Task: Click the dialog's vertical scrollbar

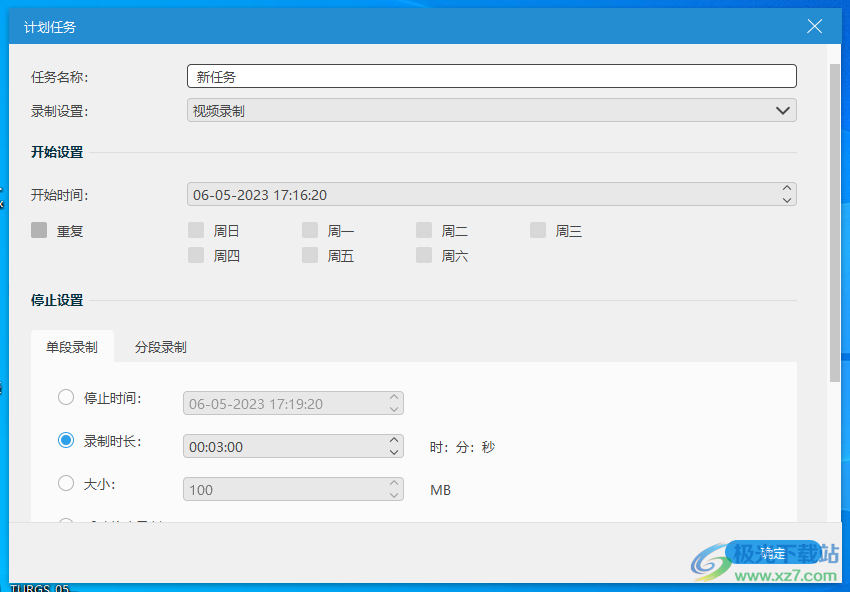Action: [835, 222]
